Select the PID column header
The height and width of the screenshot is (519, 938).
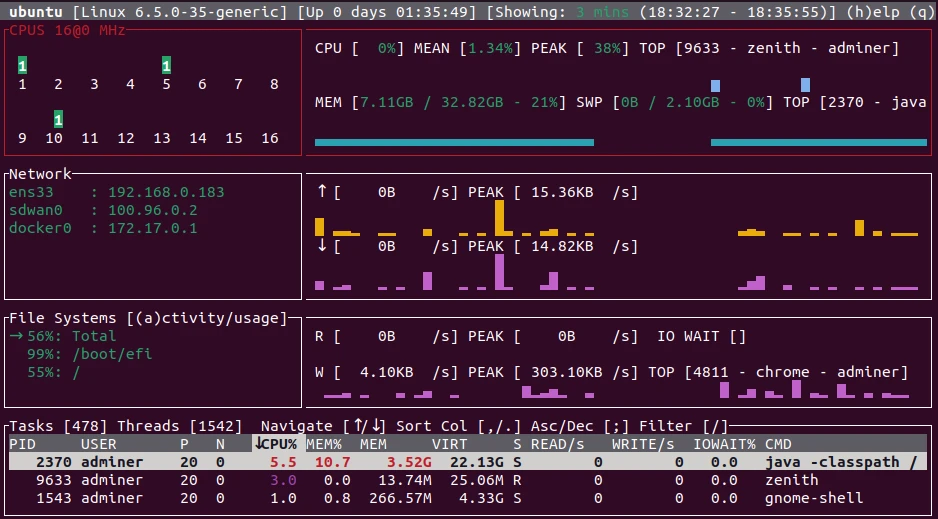click(21, 444)
